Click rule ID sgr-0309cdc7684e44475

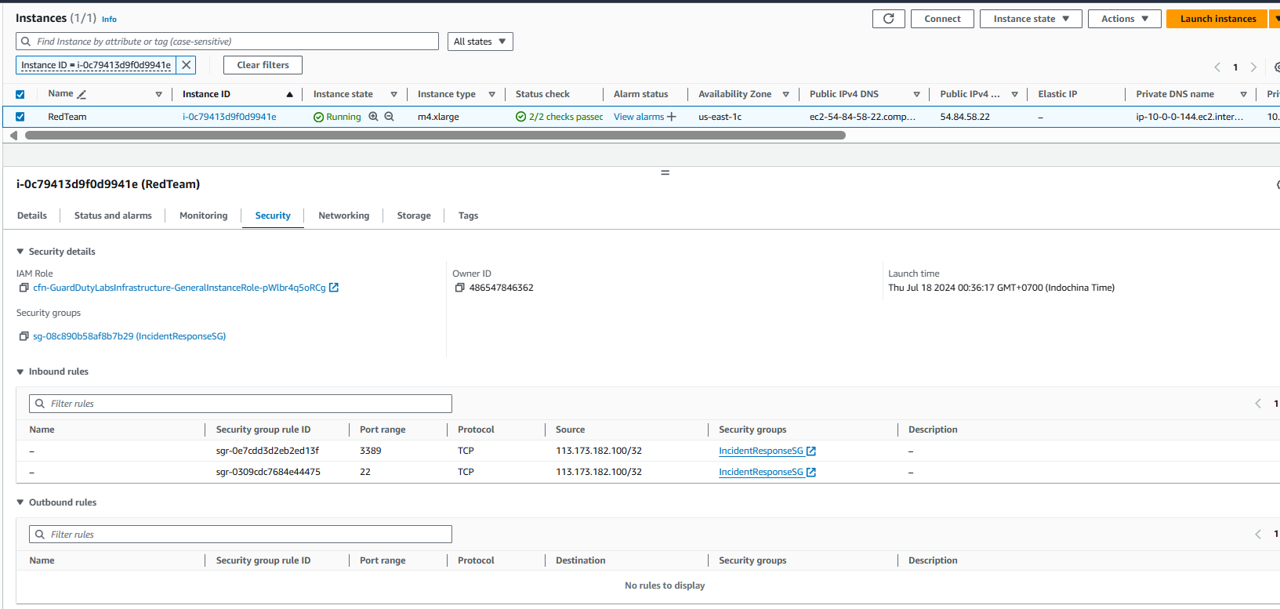(268, 472)
